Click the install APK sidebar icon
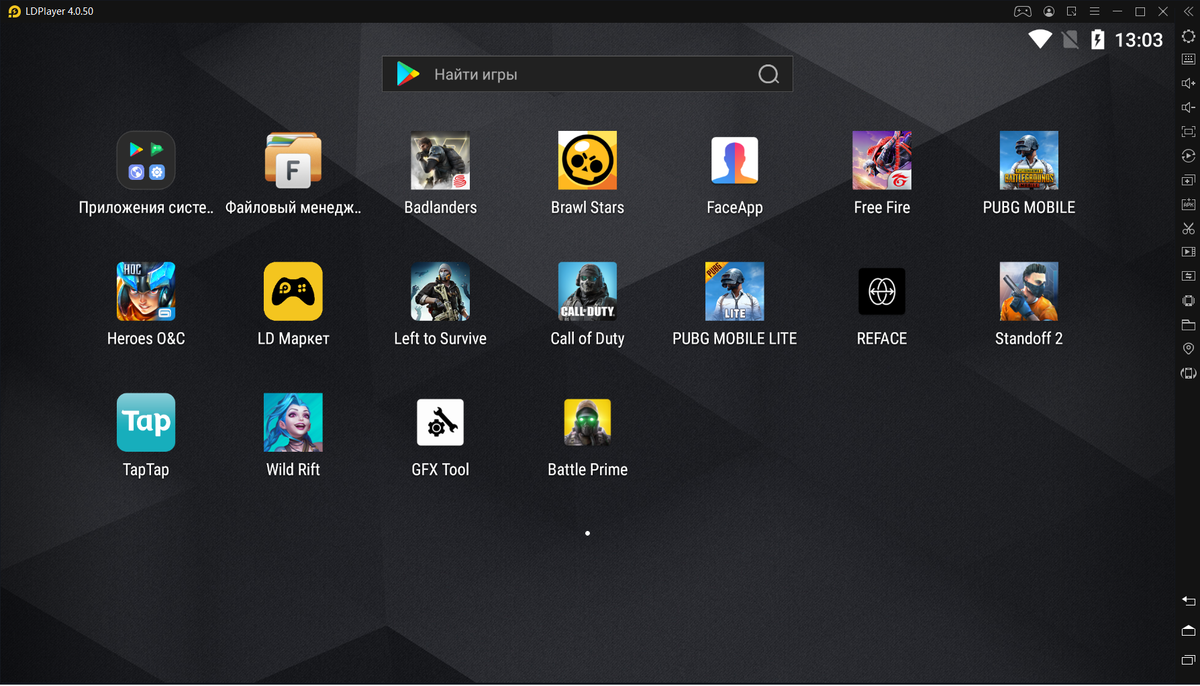Screen dimensions: 1200x686 [1188, 204]
